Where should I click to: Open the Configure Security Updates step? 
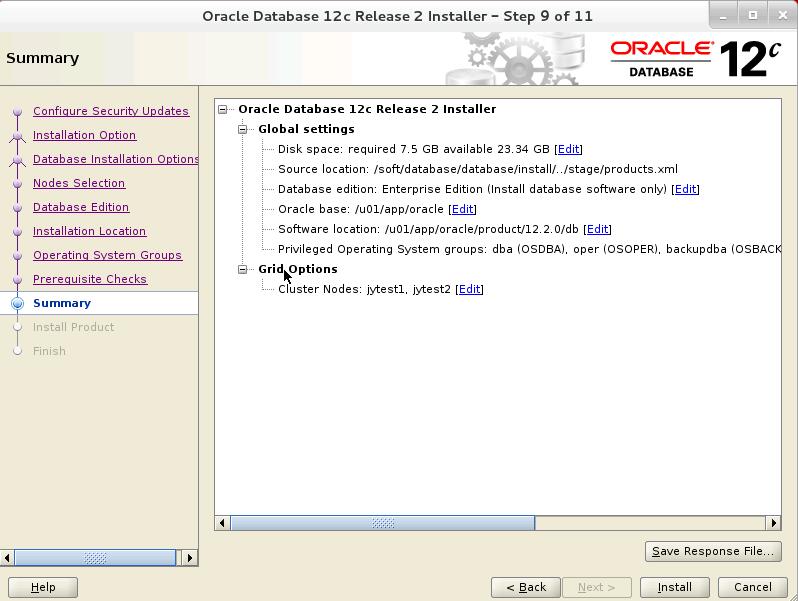pos(111,111)
